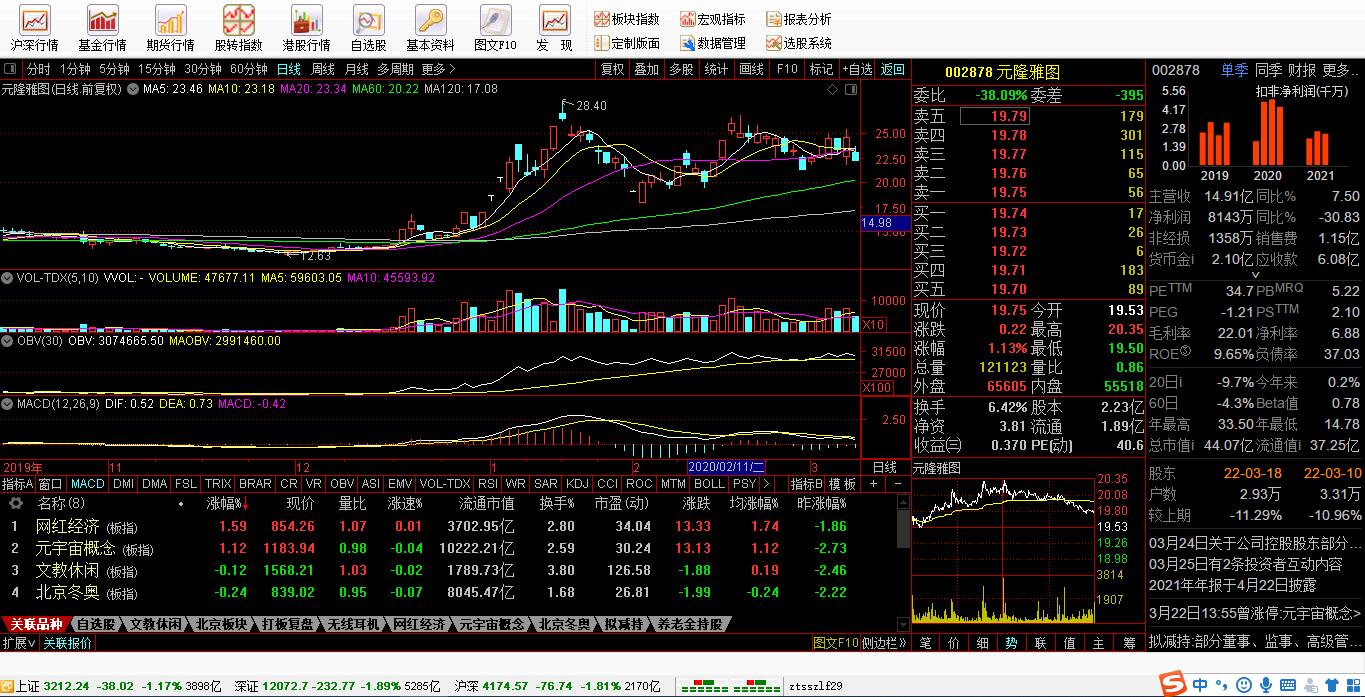The image size is (1365, 697).
Task: Expand the 更多 period options
Action: coord(438,69)
